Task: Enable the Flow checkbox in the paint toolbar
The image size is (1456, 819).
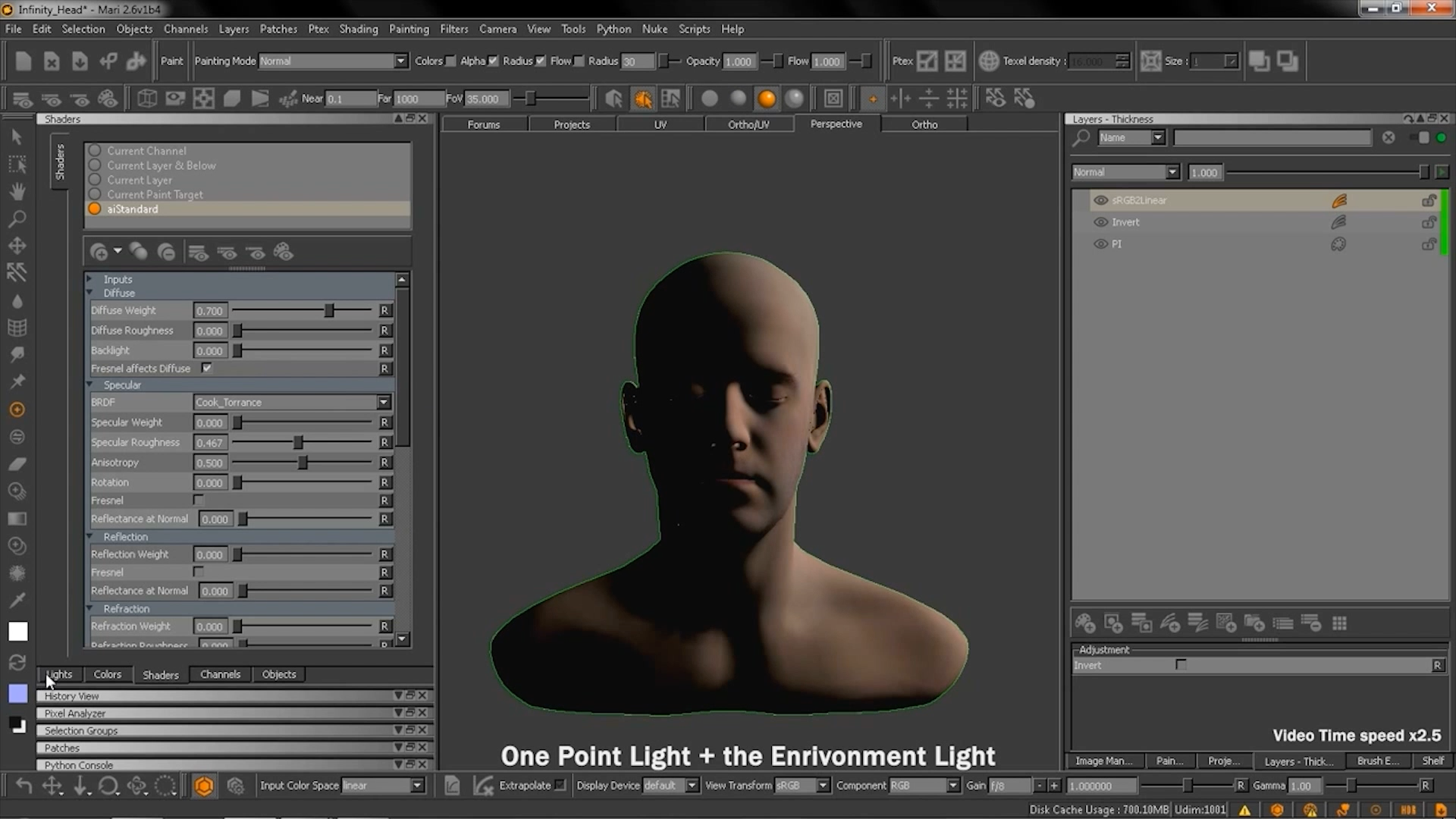Action: [x=579, y=61]
